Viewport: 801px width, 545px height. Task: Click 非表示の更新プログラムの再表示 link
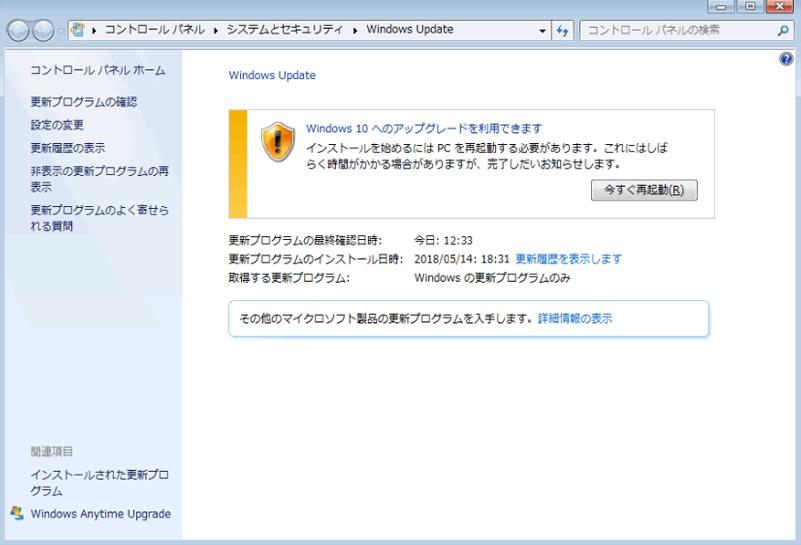tap(100, 179)
